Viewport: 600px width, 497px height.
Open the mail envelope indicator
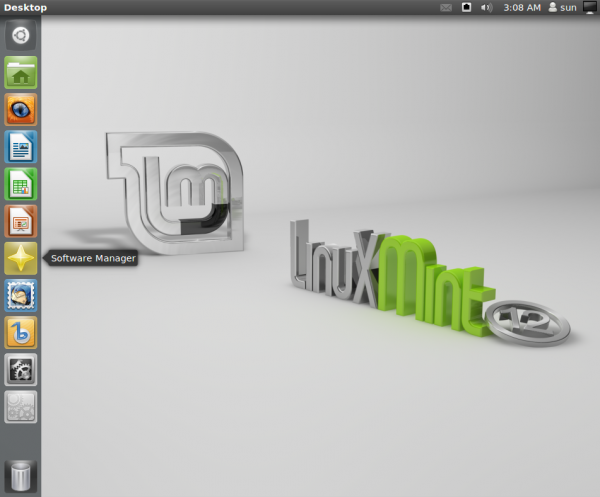click(446, 8)
